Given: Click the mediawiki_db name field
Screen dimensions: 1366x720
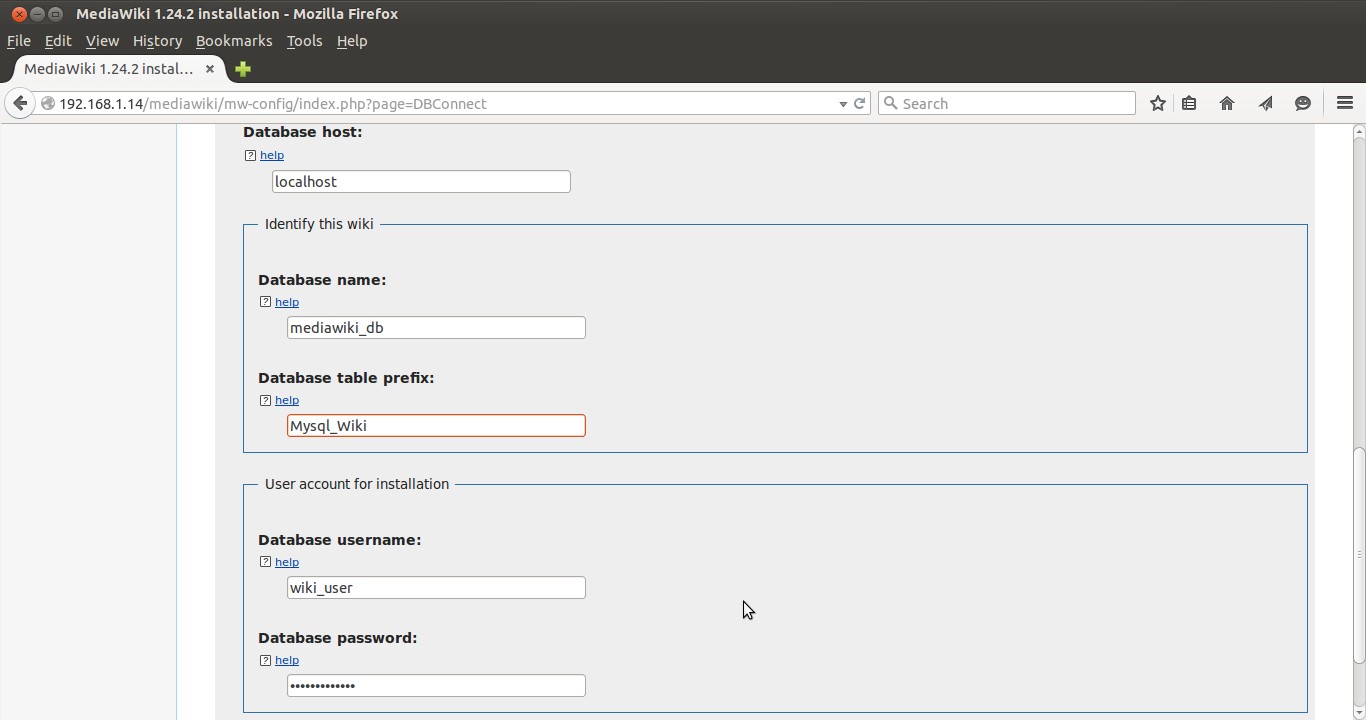Looking at the screenshot, I should click(x=435, y=327).
